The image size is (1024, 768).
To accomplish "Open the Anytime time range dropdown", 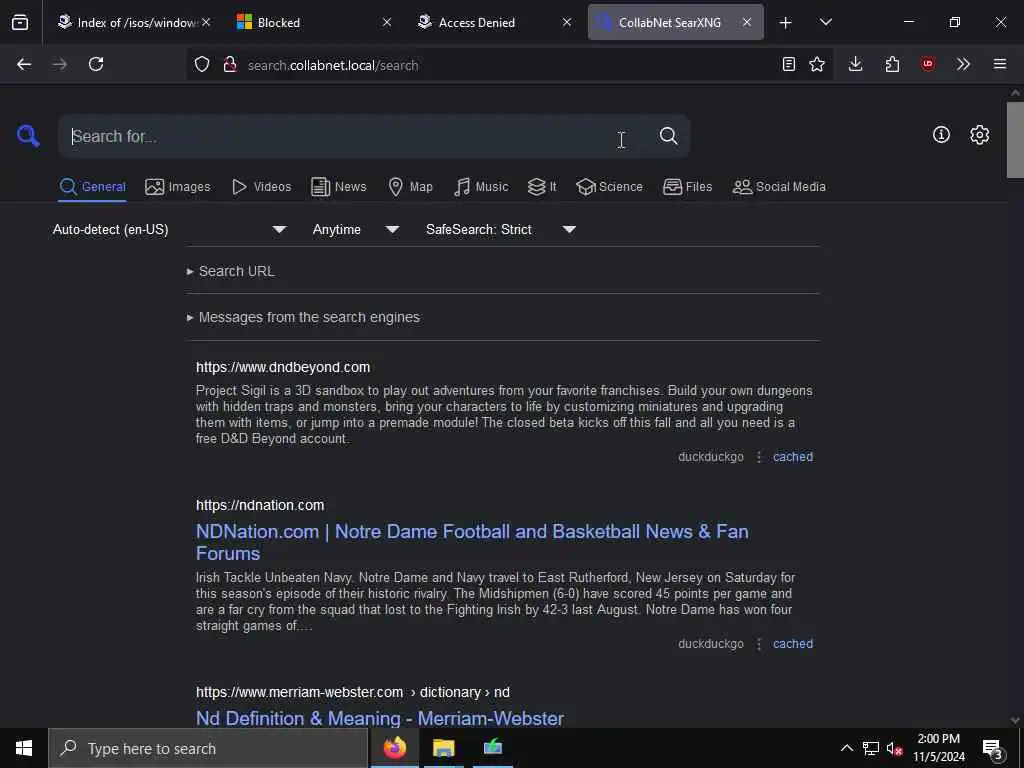I will (x=355, y=229).
